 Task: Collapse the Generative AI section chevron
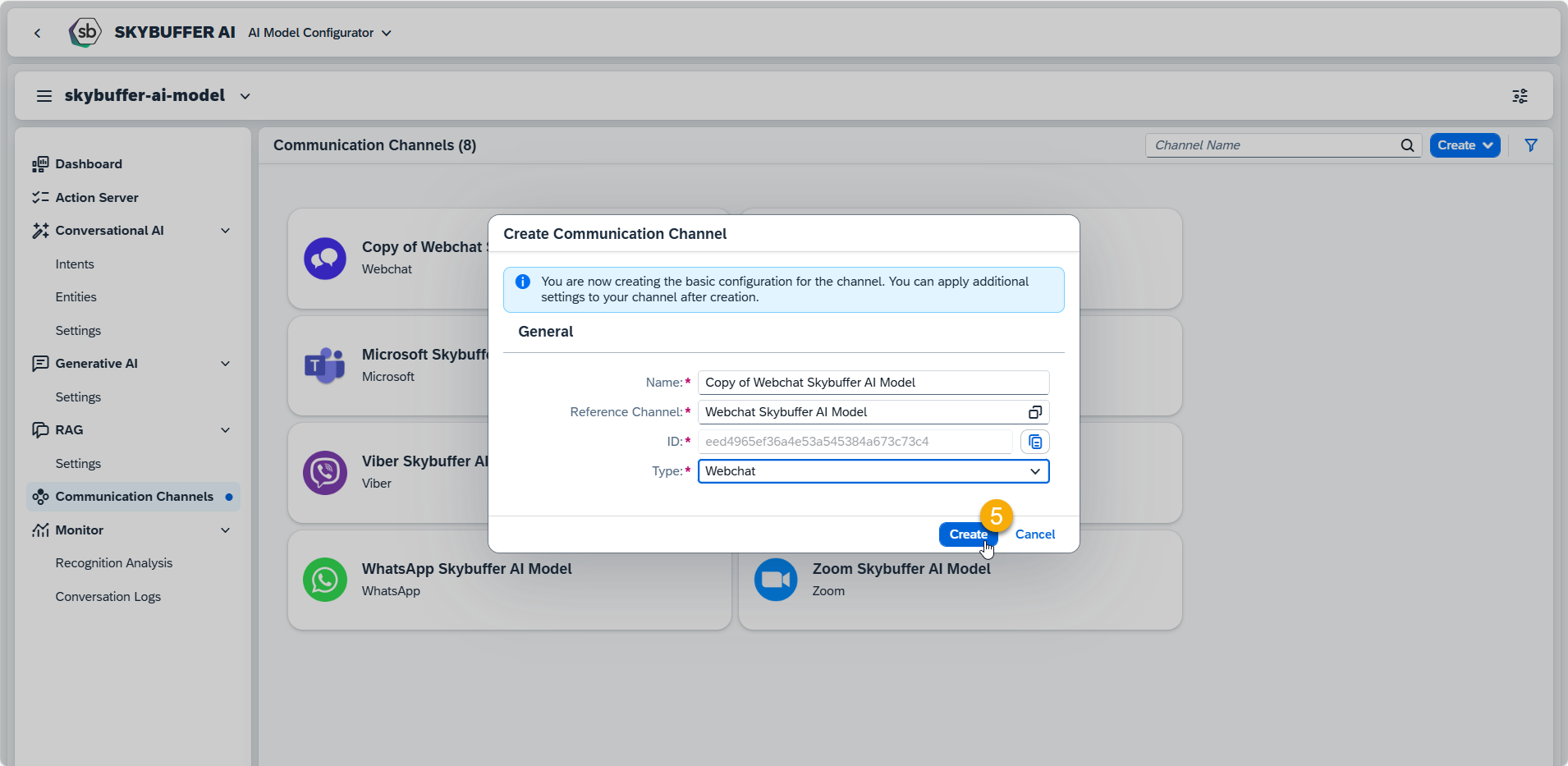[225, 364]
